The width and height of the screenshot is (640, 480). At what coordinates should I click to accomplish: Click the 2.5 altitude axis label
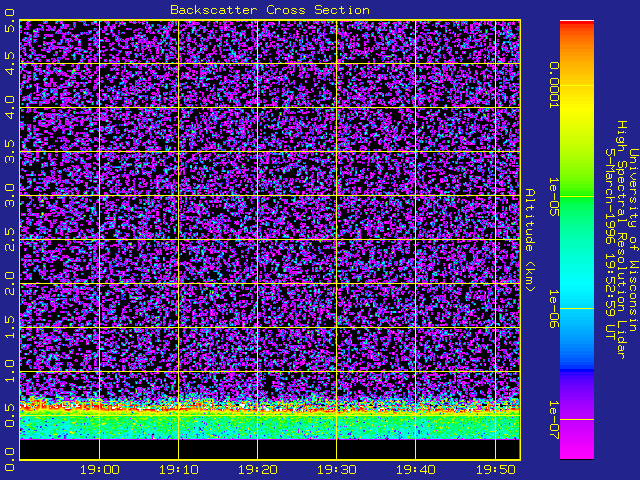pyautogui.click(x=9, y=240)
